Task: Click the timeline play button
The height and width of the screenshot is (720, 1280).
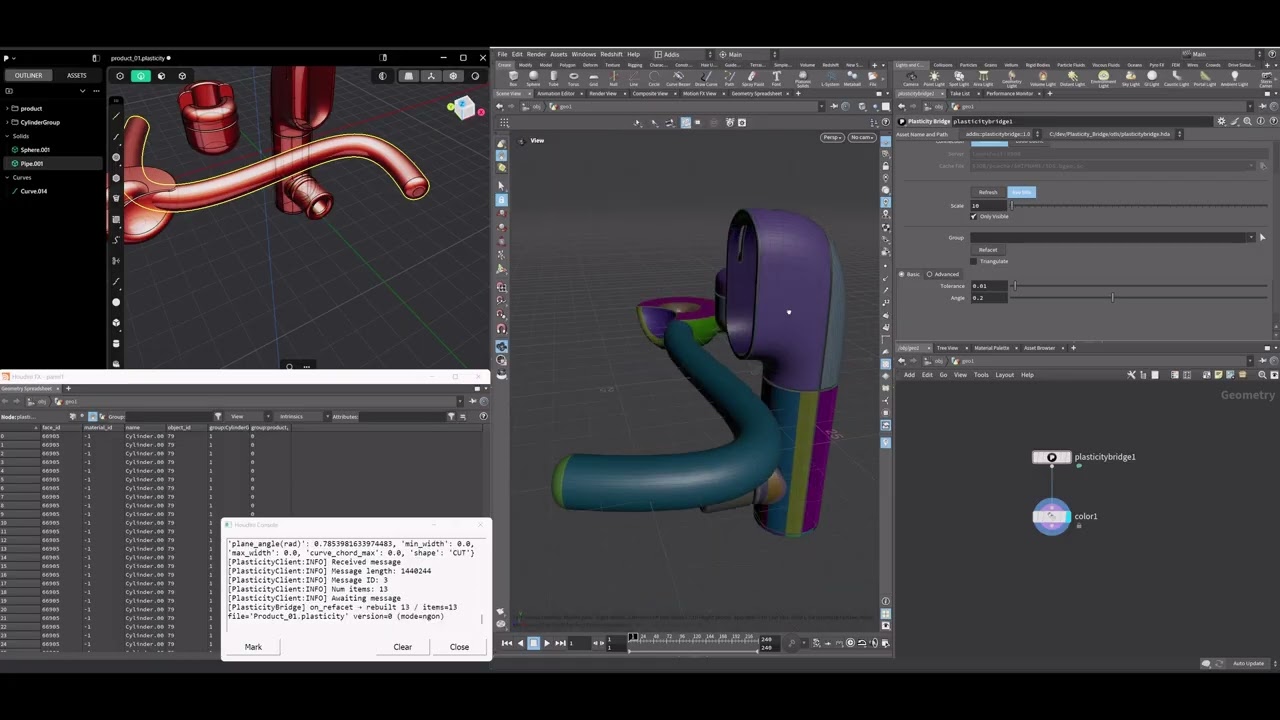Action: [546, 643]
